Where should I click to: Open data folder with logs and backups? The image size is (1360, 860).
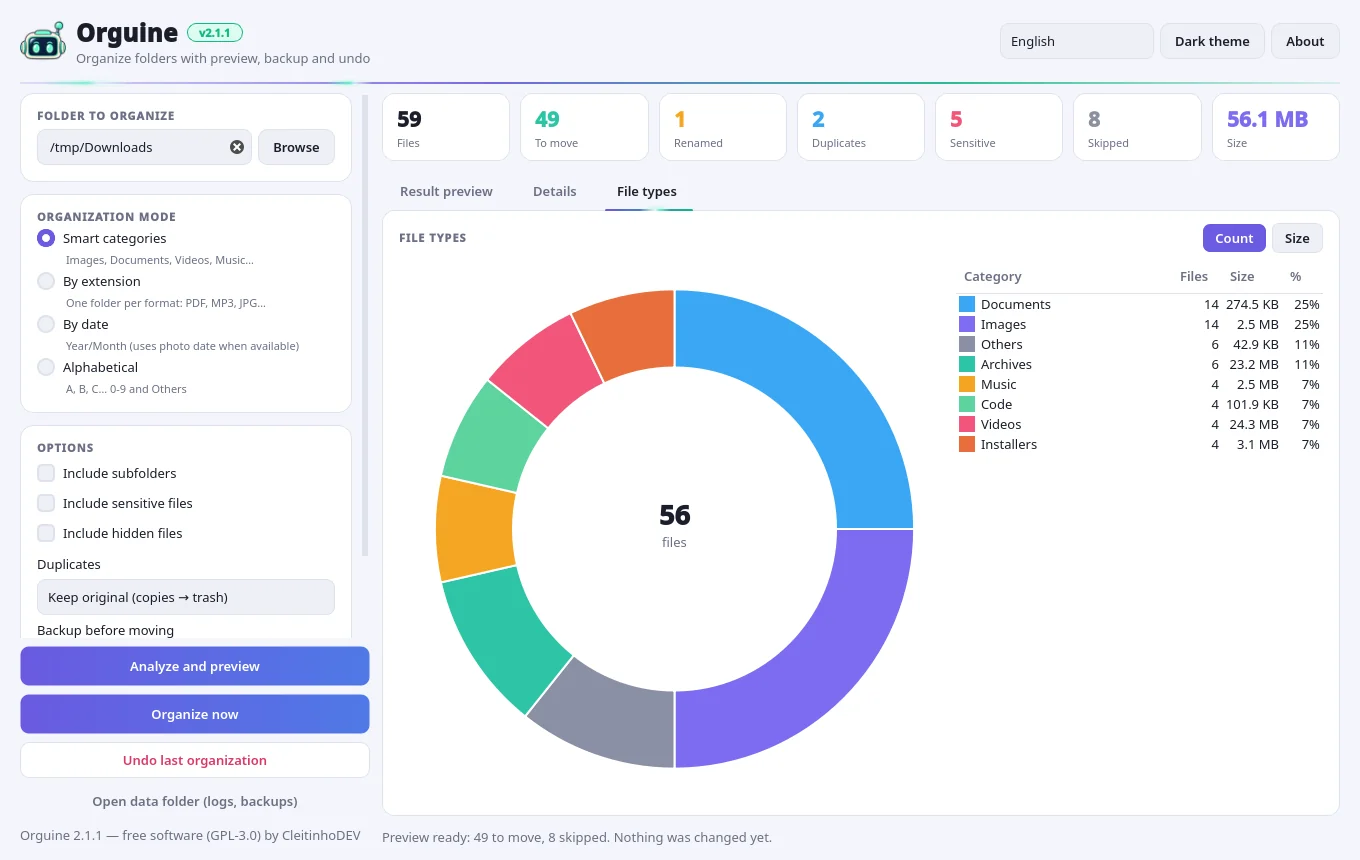click(195, 801)
